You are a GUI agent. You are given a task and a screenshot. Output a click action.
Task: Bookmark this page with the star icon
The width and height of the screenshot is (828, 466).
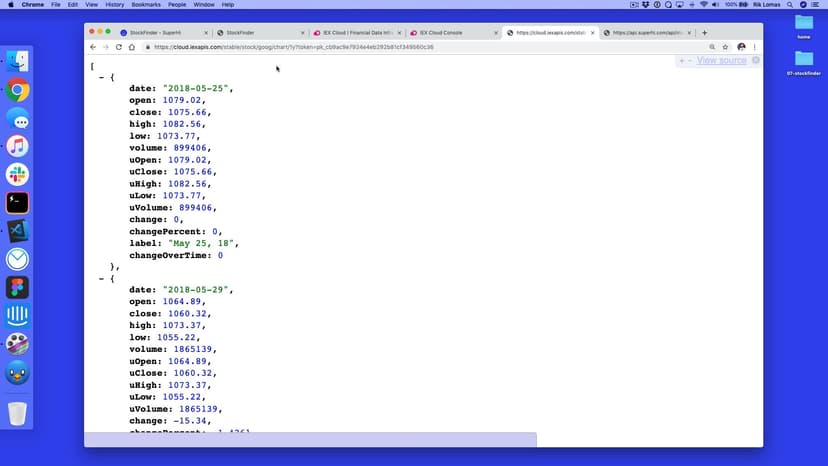pyautogui.click(x=726, y=47)
